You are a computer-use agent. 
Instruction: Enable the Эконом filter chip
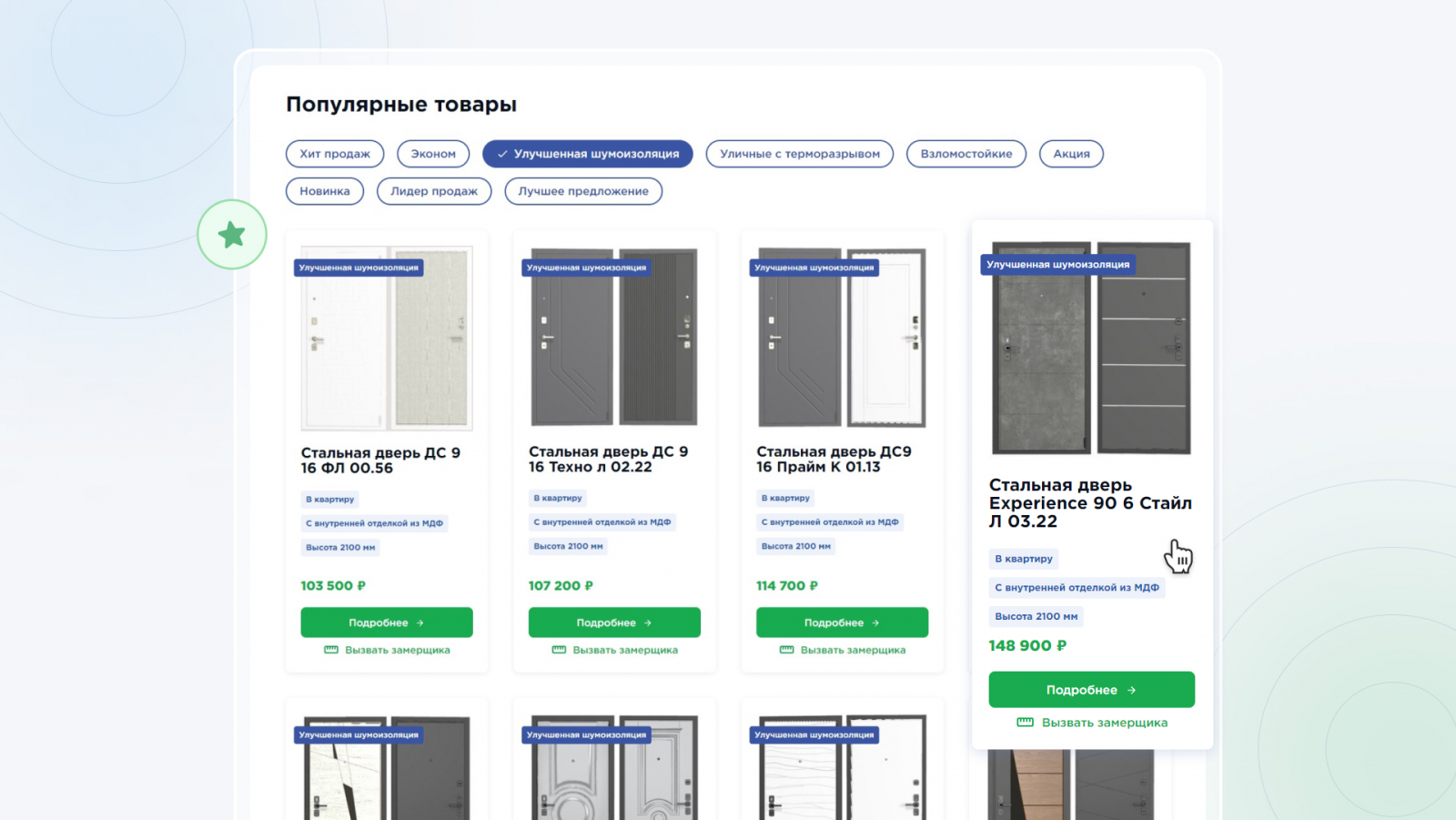click(x=433, y=154)
